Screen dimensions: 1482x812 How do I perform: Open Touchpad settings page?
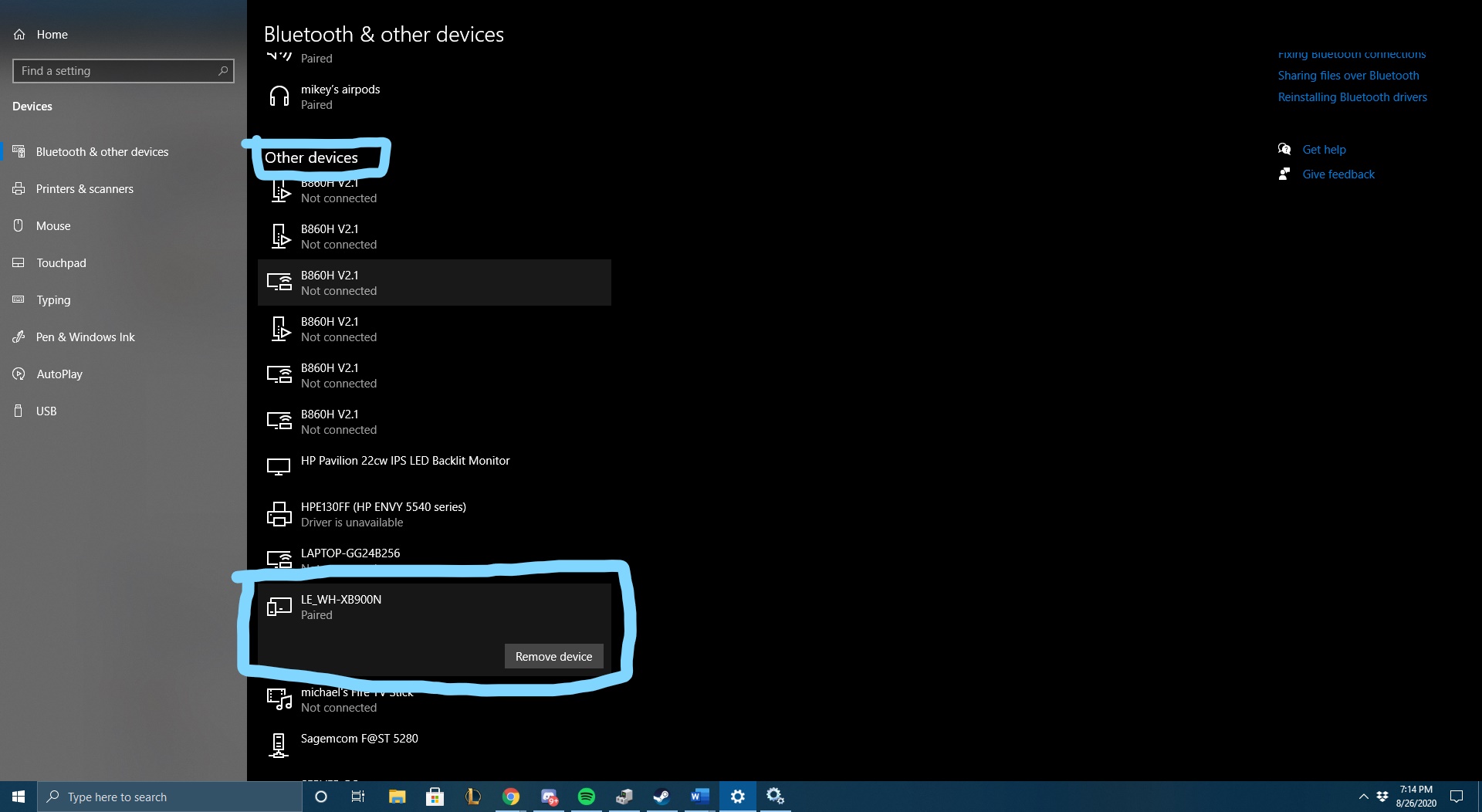(61, 262)
